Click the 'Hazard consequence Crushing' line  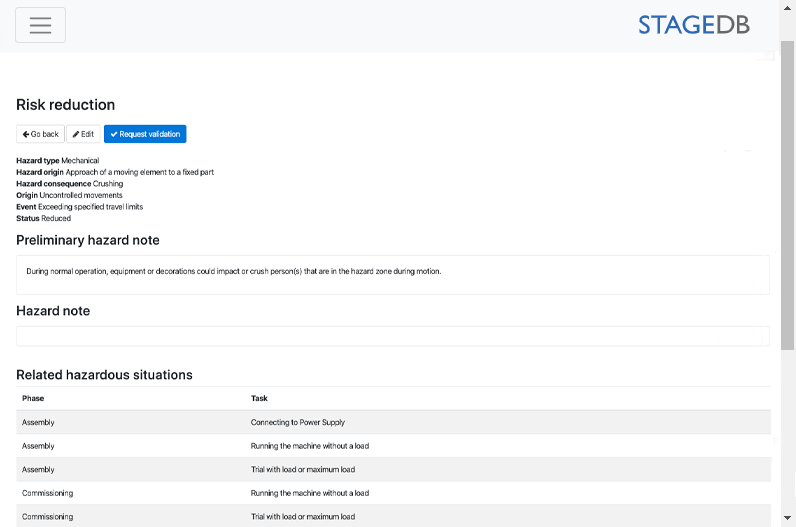coord(70,184)
